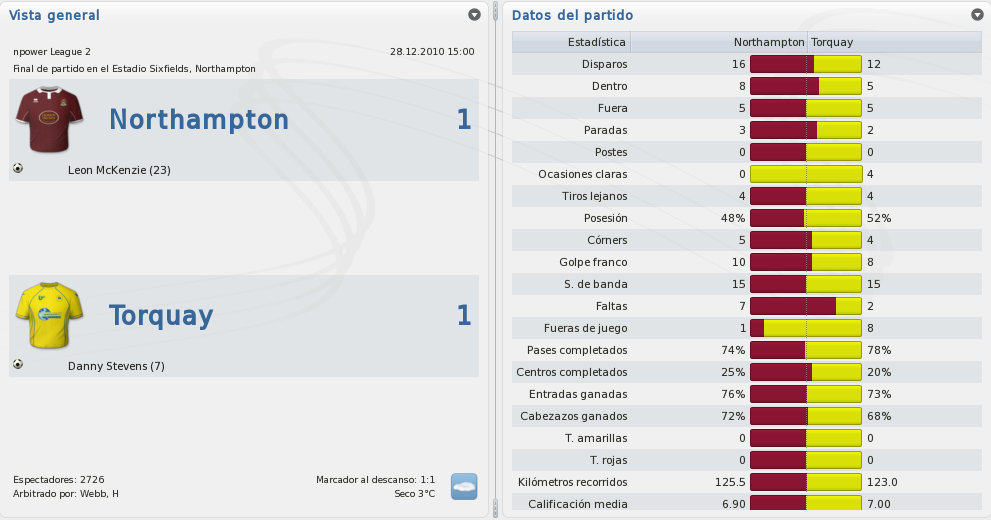Screen dimensions: 991x520
Task: Click the goal ball icon beside Leon McKenzie
Action: [x=18, y=168]
